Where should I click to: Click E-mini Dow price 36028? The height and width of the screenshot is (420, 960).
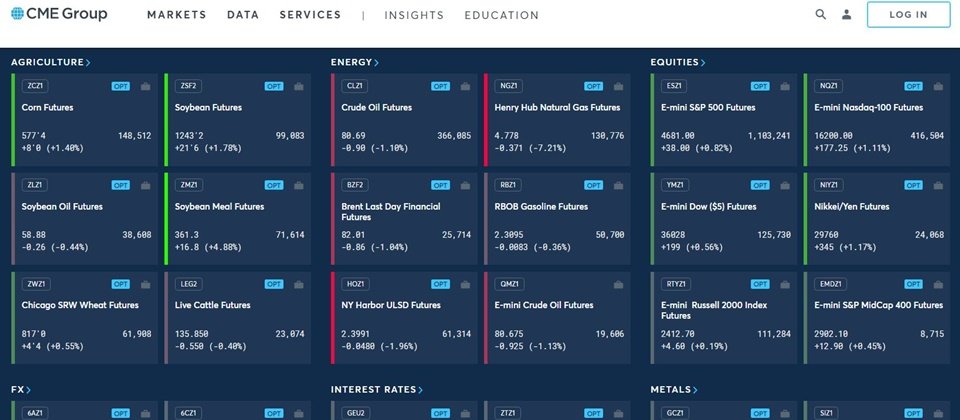tap(673, 234)
